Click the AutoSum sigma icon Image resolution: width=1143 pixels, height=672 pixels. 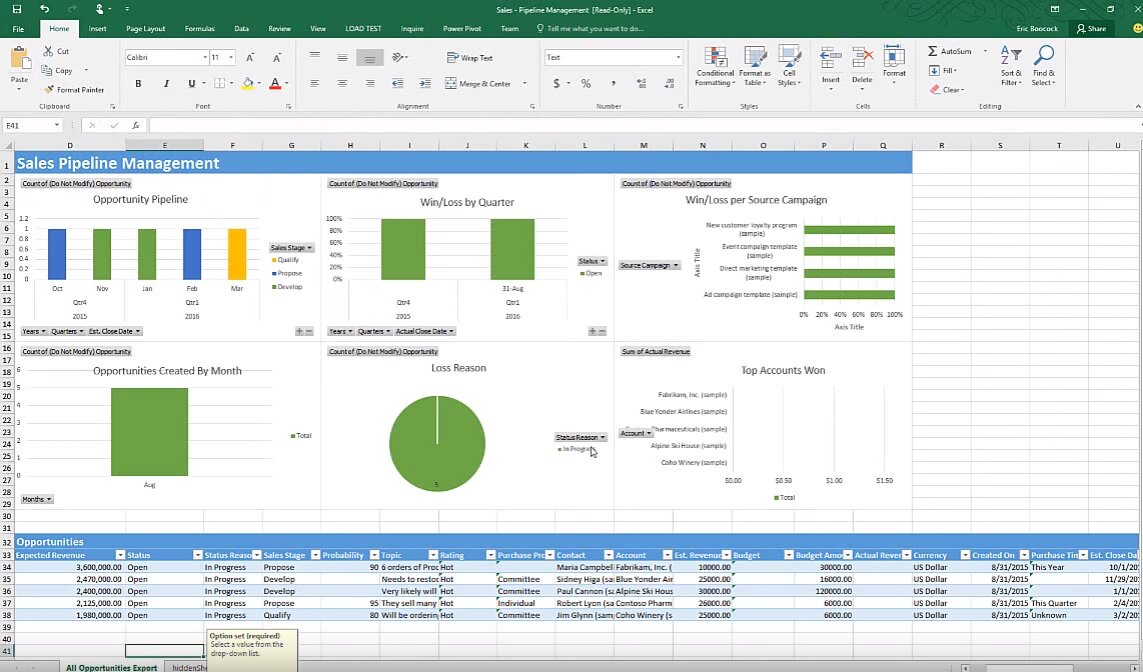tap(933, 51)
